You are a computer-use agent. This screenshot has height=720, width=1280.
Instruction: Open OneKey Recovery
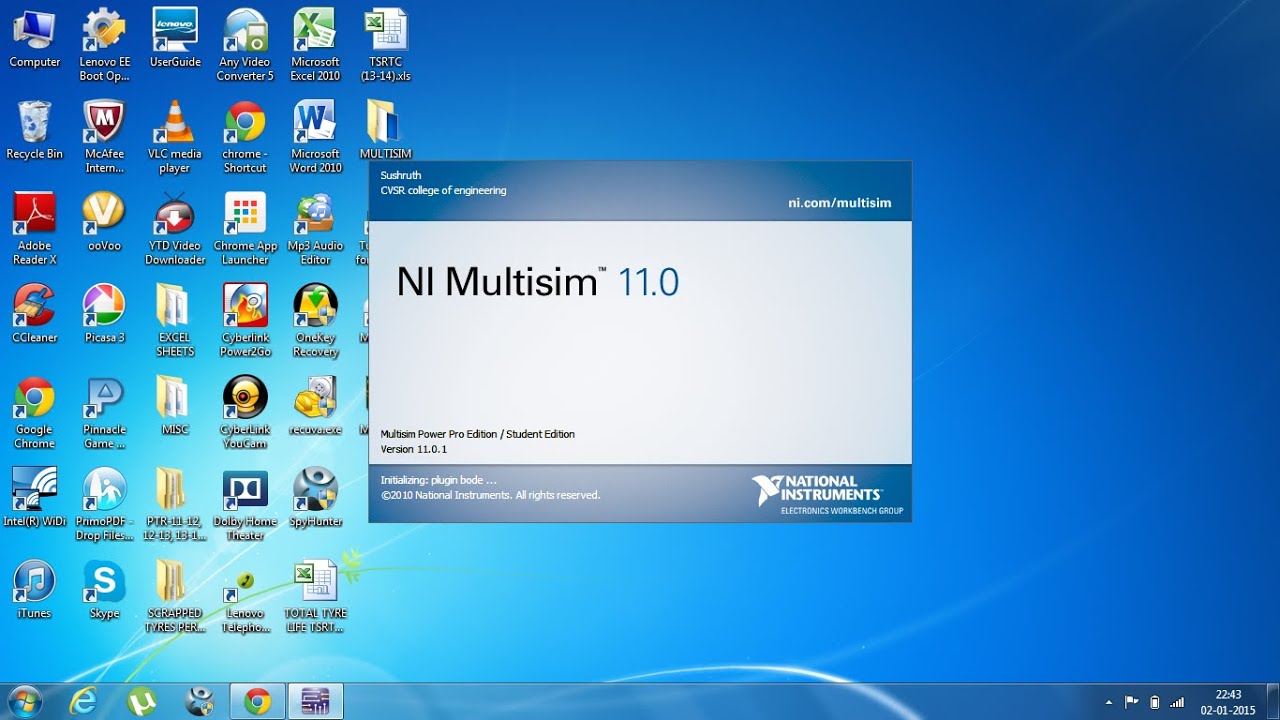(315, 321)
